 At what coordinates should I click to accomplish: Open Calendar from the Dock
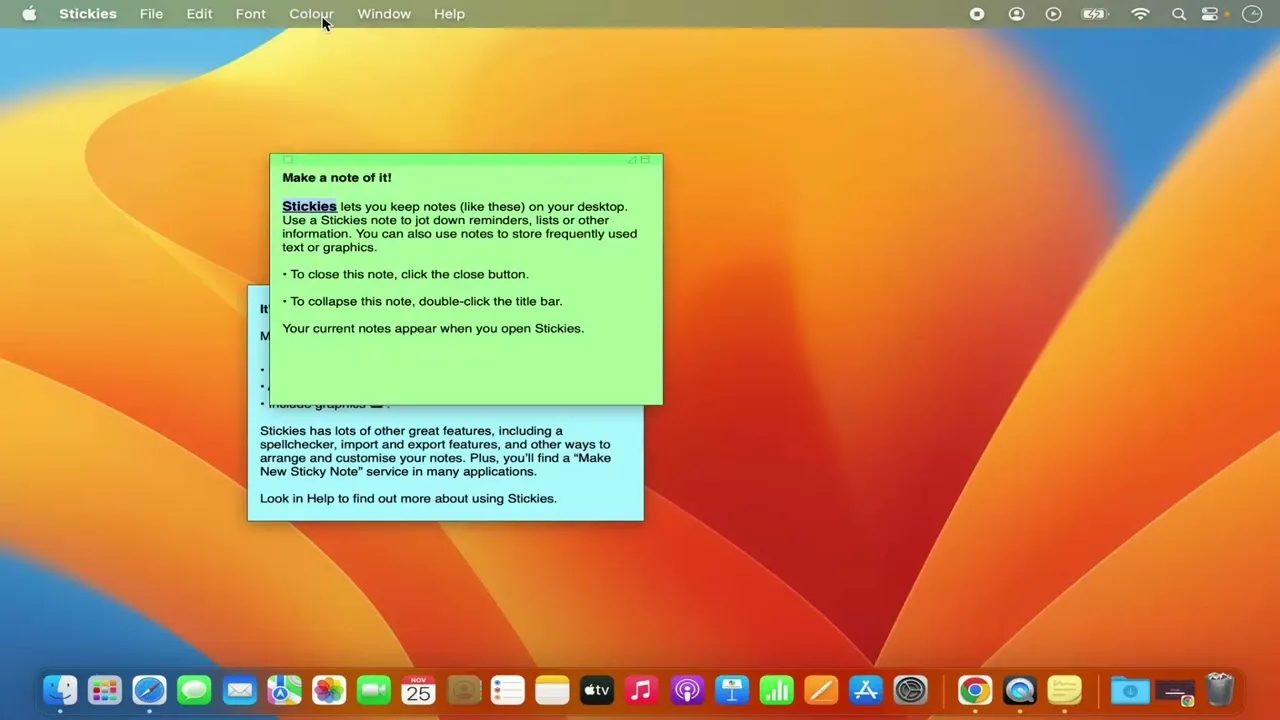tap(418, 690)
